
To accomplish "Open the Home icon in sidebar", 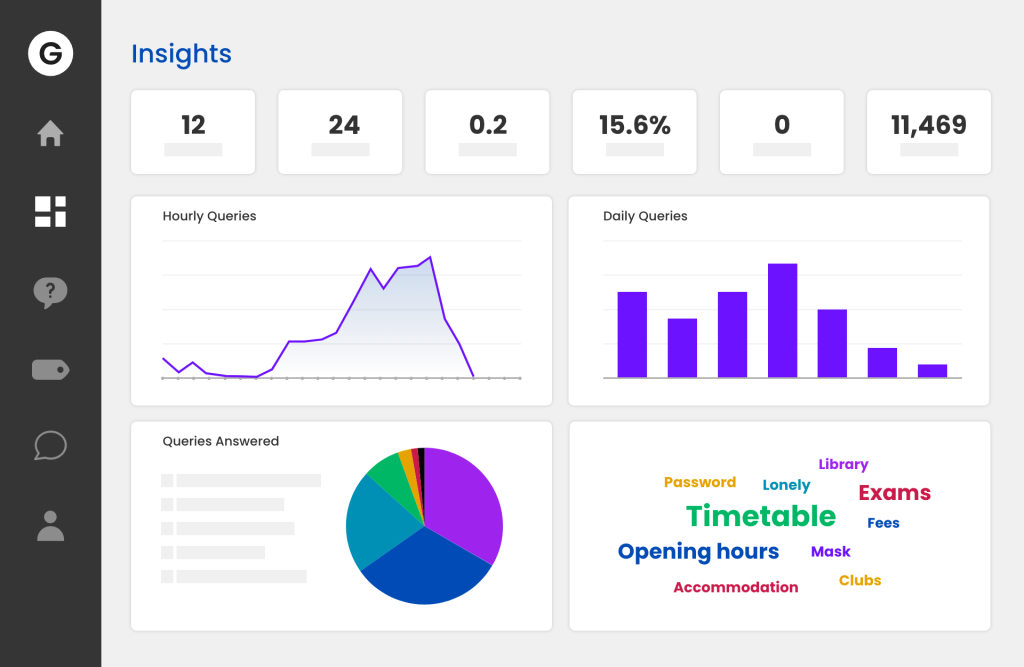I will coord(50,133).
